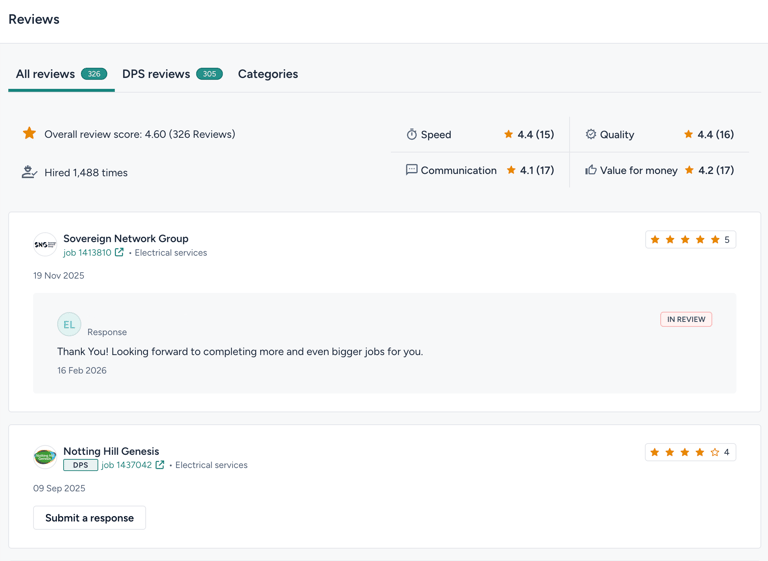The height and width of the screenshot is (561, 768).
Task: Click the Value for money thumbs-up icon
Action: tap(591, 170)
